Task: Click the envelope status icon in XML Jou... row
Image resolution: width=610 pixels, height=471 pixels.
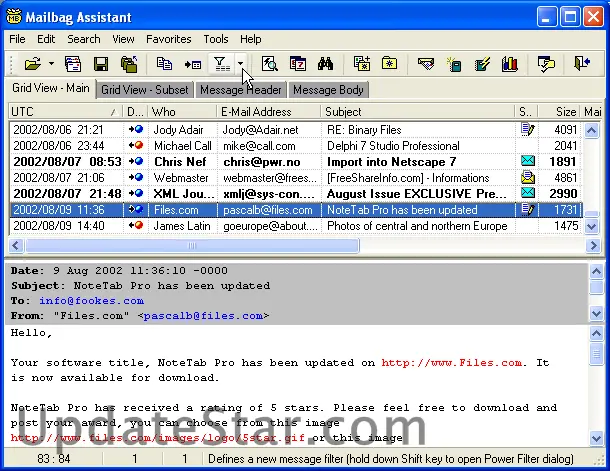Action: (528, 193)
